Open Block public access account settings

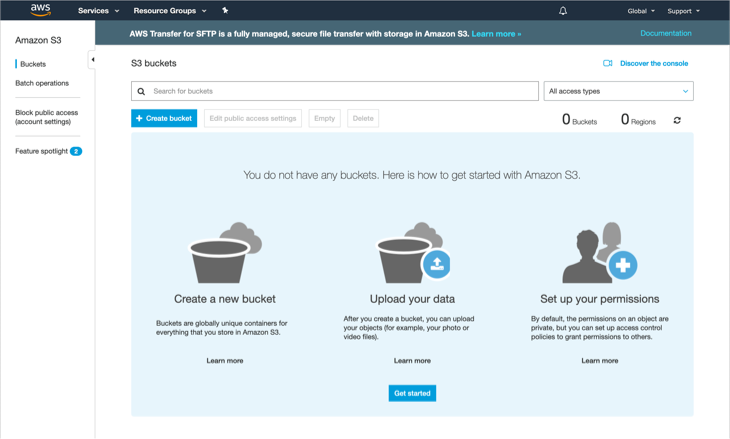point(47,117)
